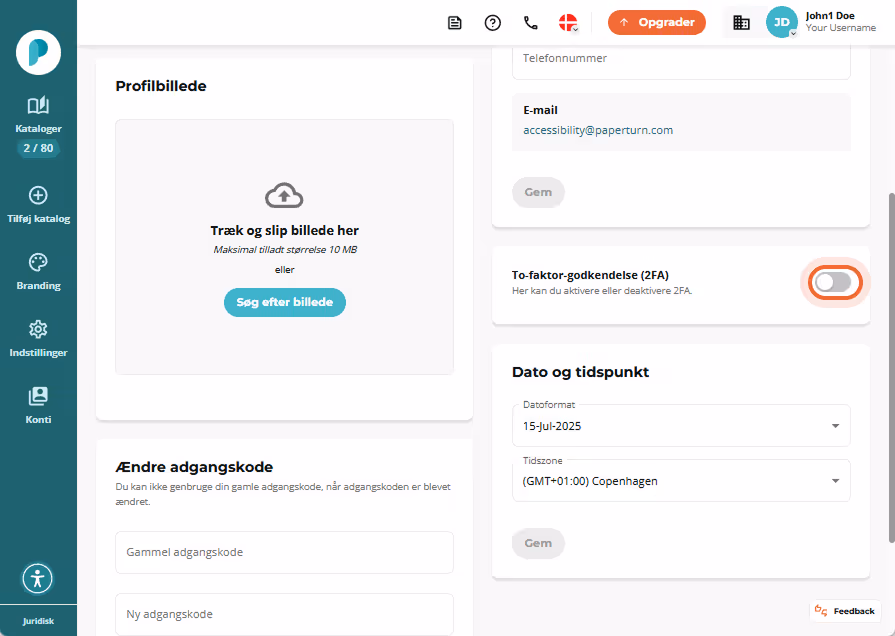The width and height of the screenshot is (895, 636).
Task: Click the page vertical scrollbar
Action: tap(892, 368)
